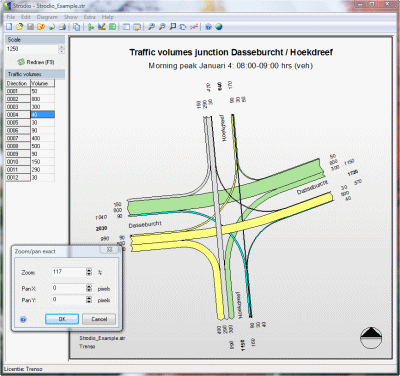The image size is (400, 376).
Task: Select highlighted volume cell for direction 0004
Action: (42, 115)
